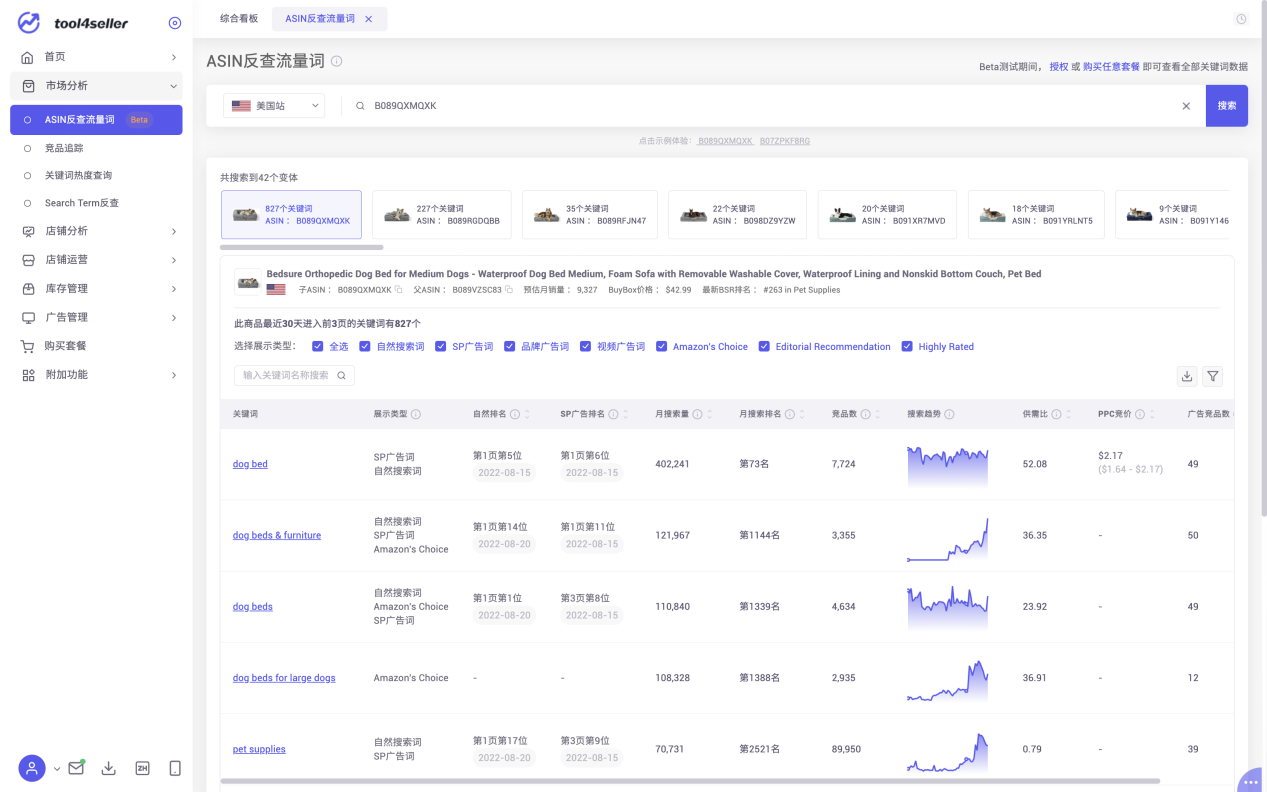Clear the ASIN search field with X icon
The image size is (1267, 792).
coord(1186,106)
